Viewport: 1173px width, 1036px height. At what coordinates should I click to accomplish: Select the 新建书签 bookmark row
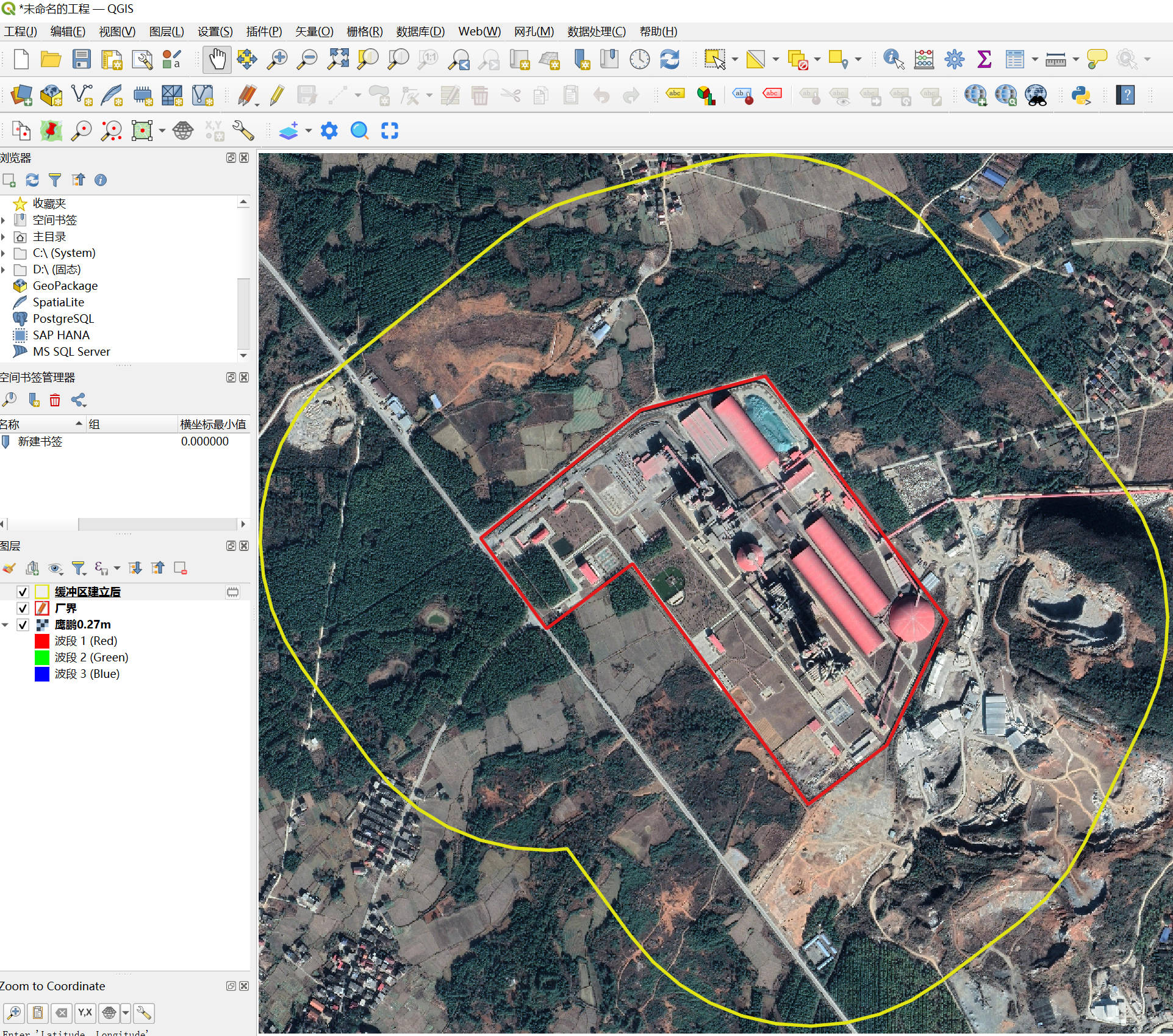(124, 441)
